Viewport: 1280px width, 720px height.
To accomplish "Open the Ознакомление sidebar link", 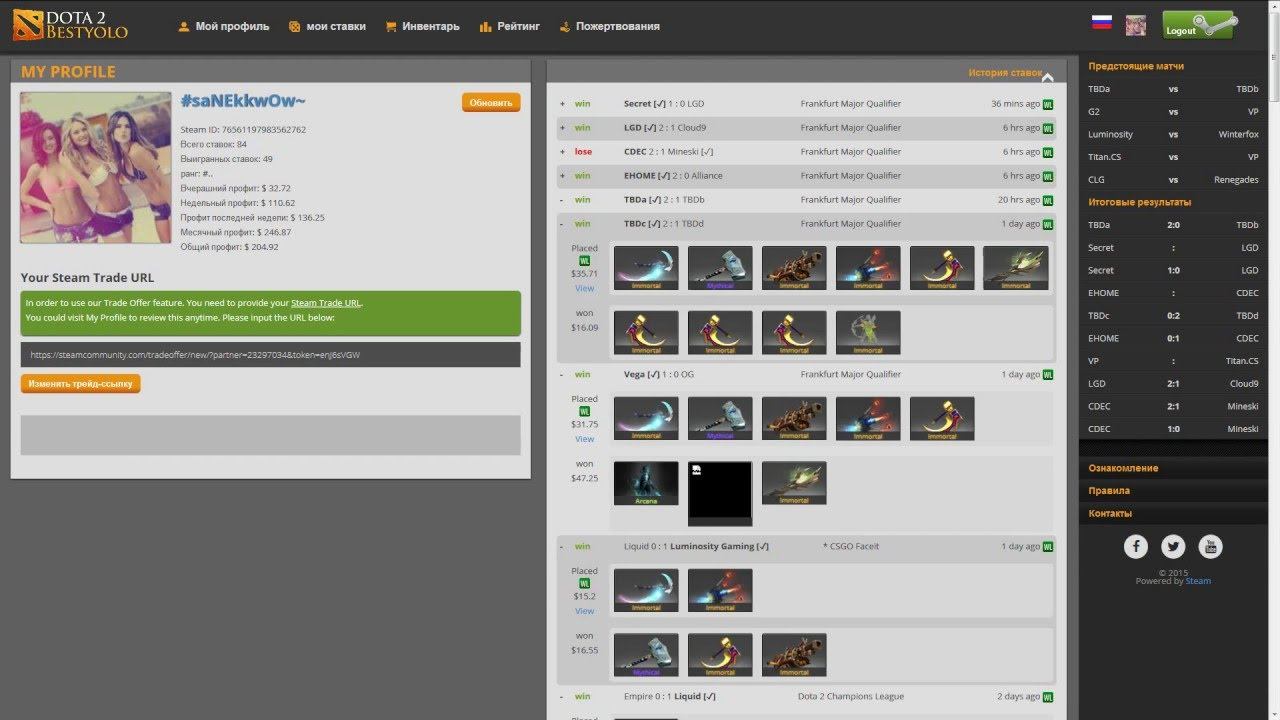I will point(1124,468).
